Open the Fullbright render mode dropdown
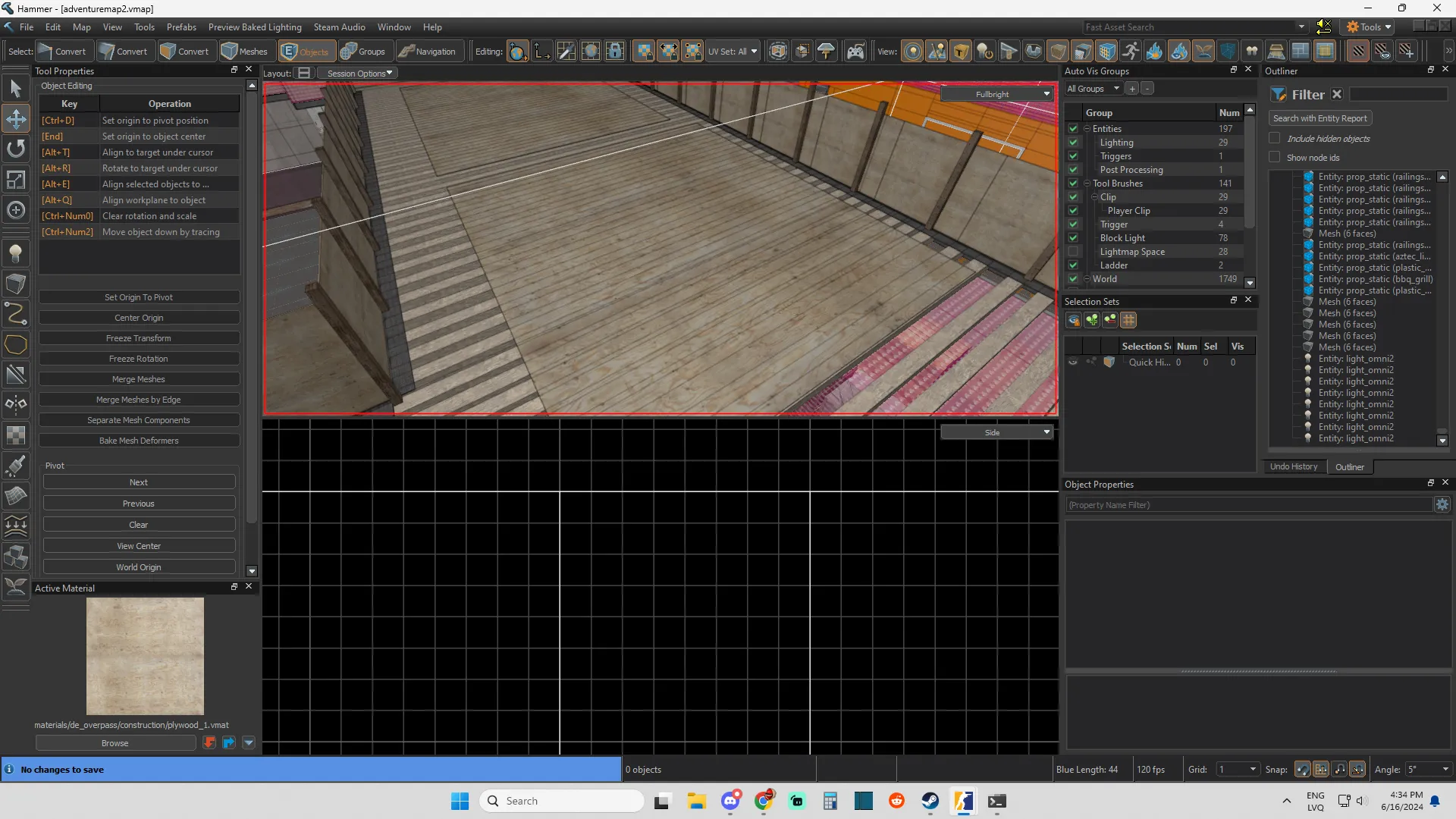 [x=997, y=94]
